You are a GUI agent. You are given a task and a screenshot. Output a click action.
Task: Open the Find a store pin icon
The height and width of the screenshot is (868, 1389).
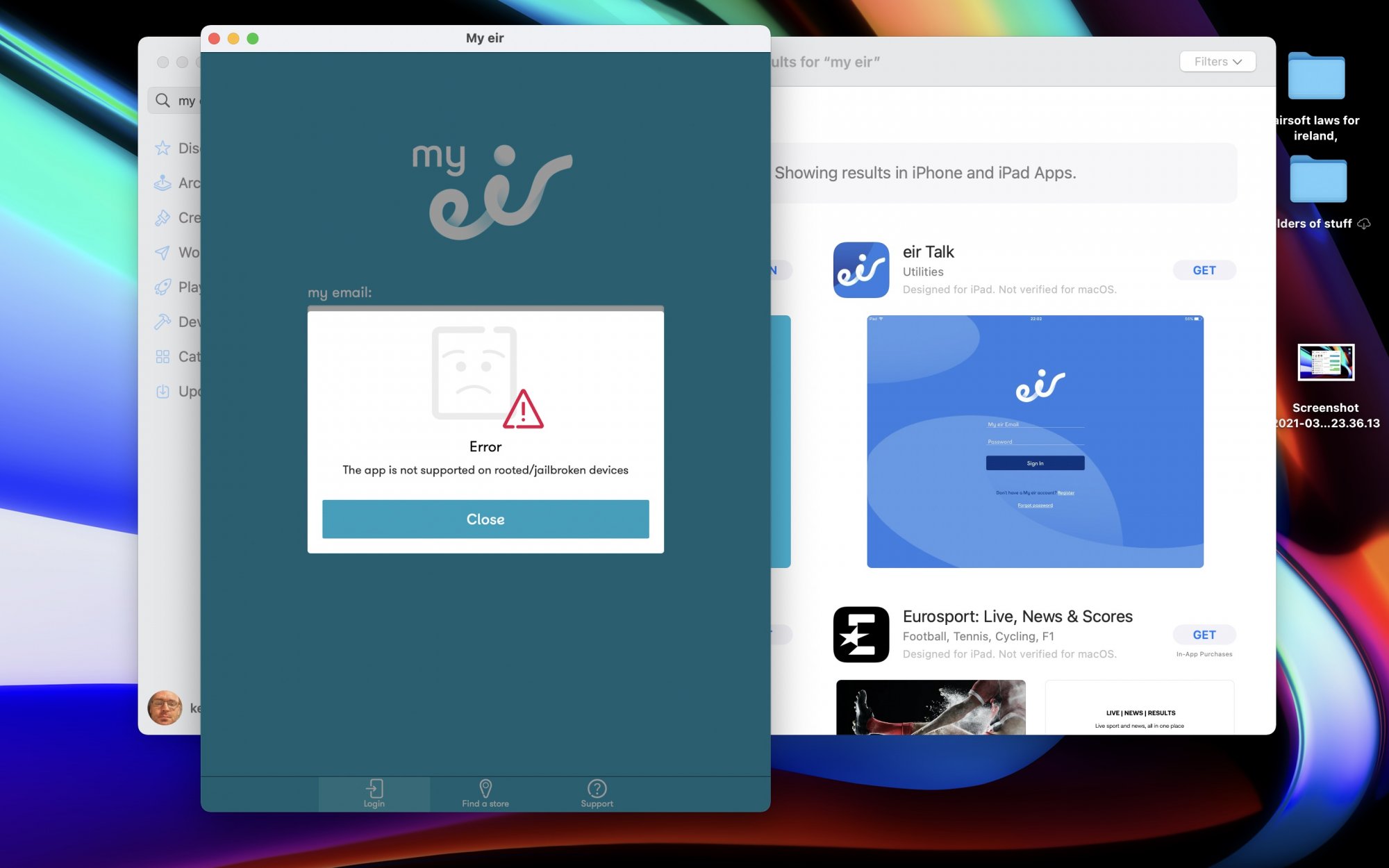[485, 788]
